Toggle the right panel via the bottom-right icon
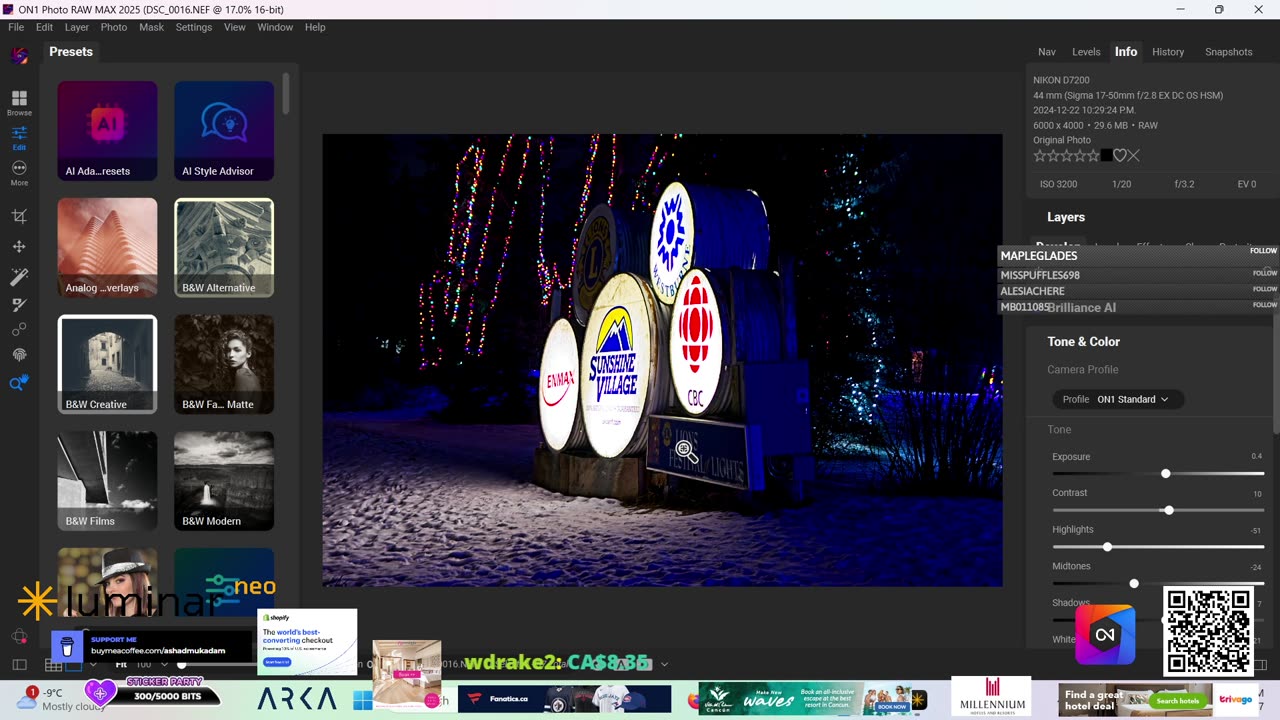 tap(1260, 664)
